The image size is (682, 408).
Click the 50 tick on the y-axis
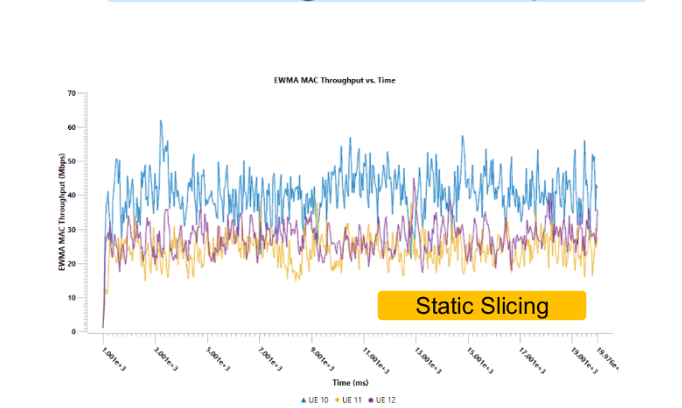click(71, 161)
